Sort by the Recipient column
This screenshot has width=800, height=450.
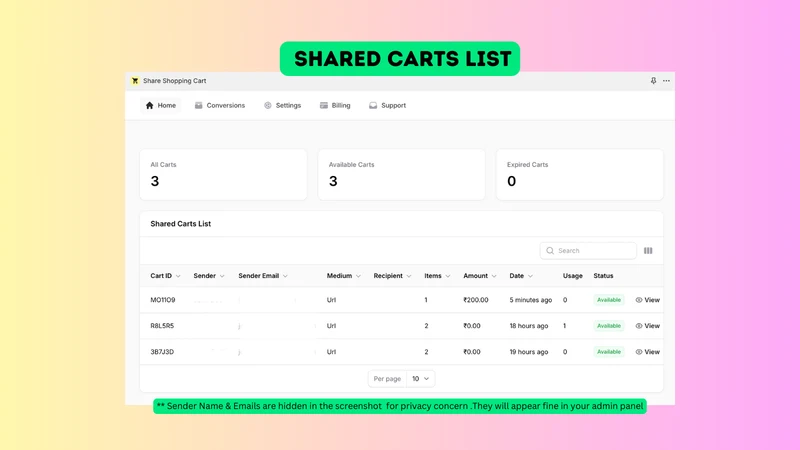point(392,276)
